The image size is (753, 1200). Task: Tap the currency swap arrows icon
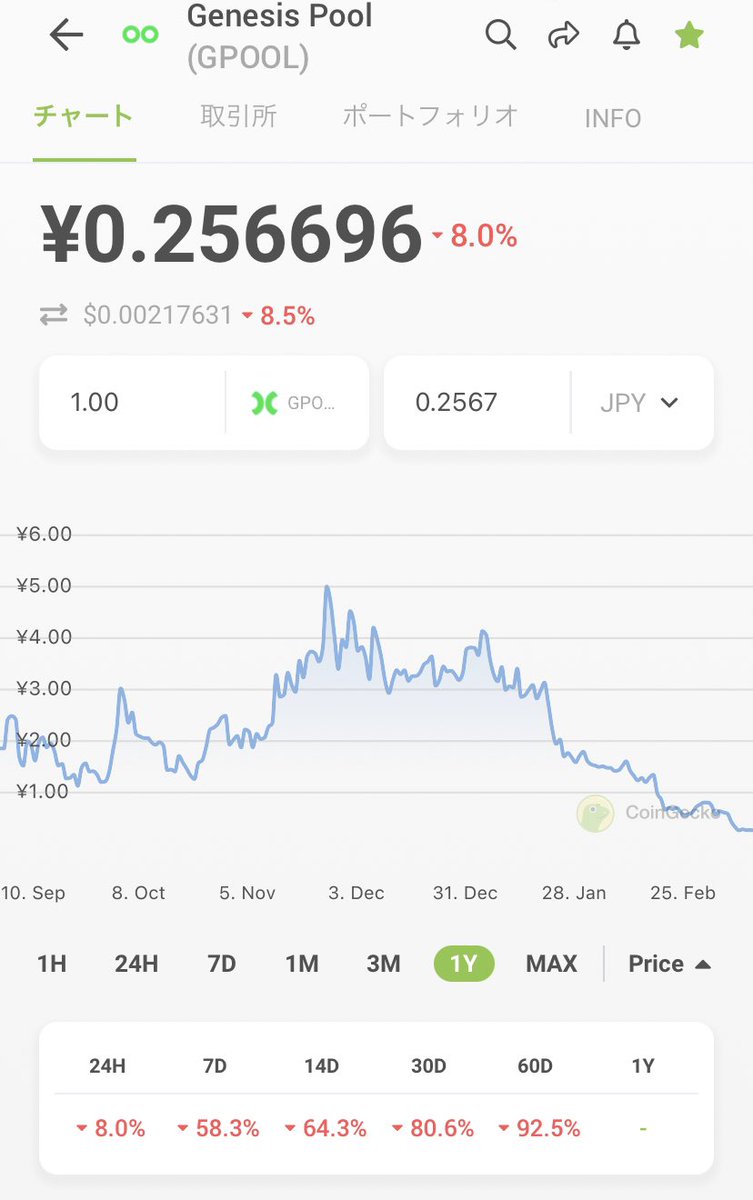53,316
